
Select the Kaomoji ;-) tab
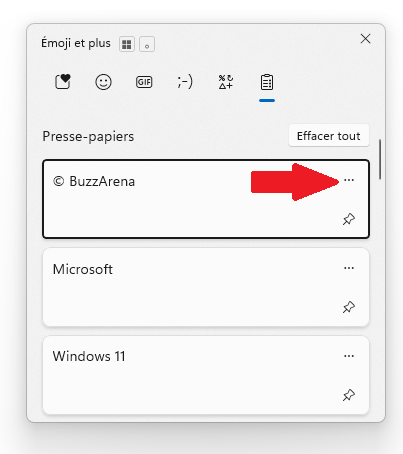pyautogui.click(x=185, y=82)
